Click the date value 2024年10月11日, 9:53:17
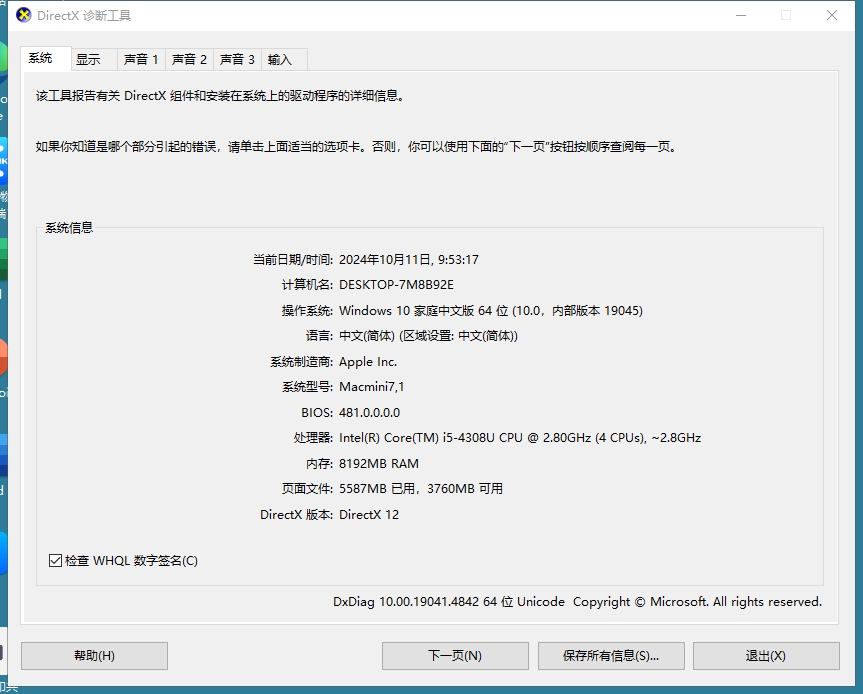 (x=408, y=259)
